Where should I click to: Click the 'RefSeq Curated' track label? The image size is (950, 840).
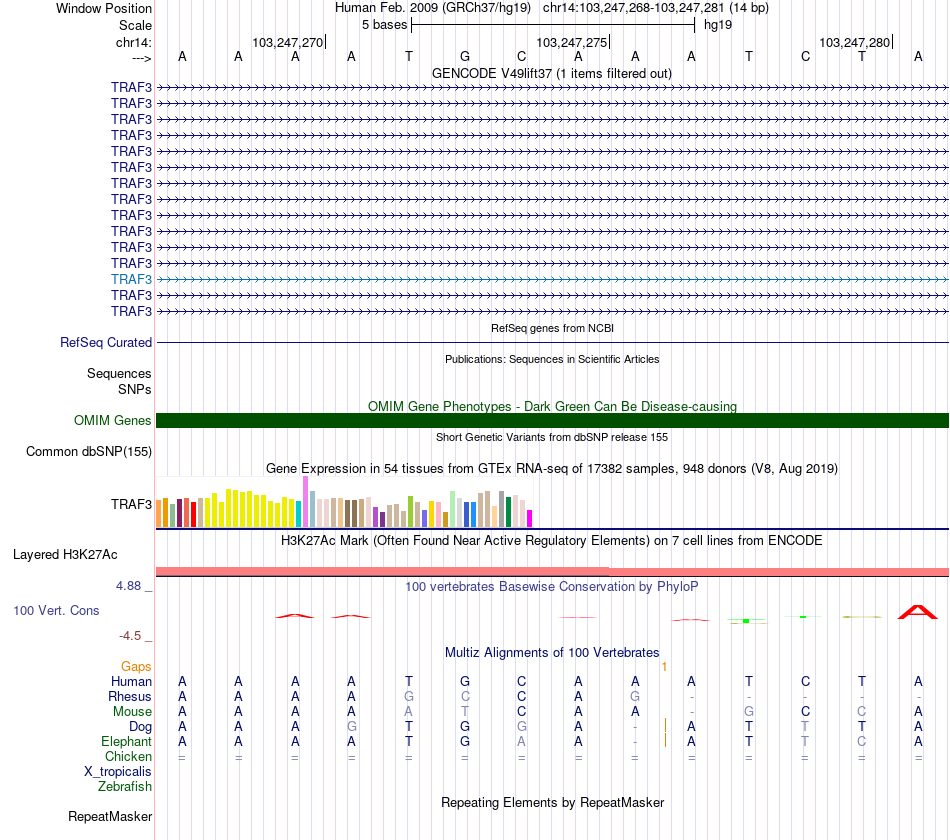(x=106, y=342)
